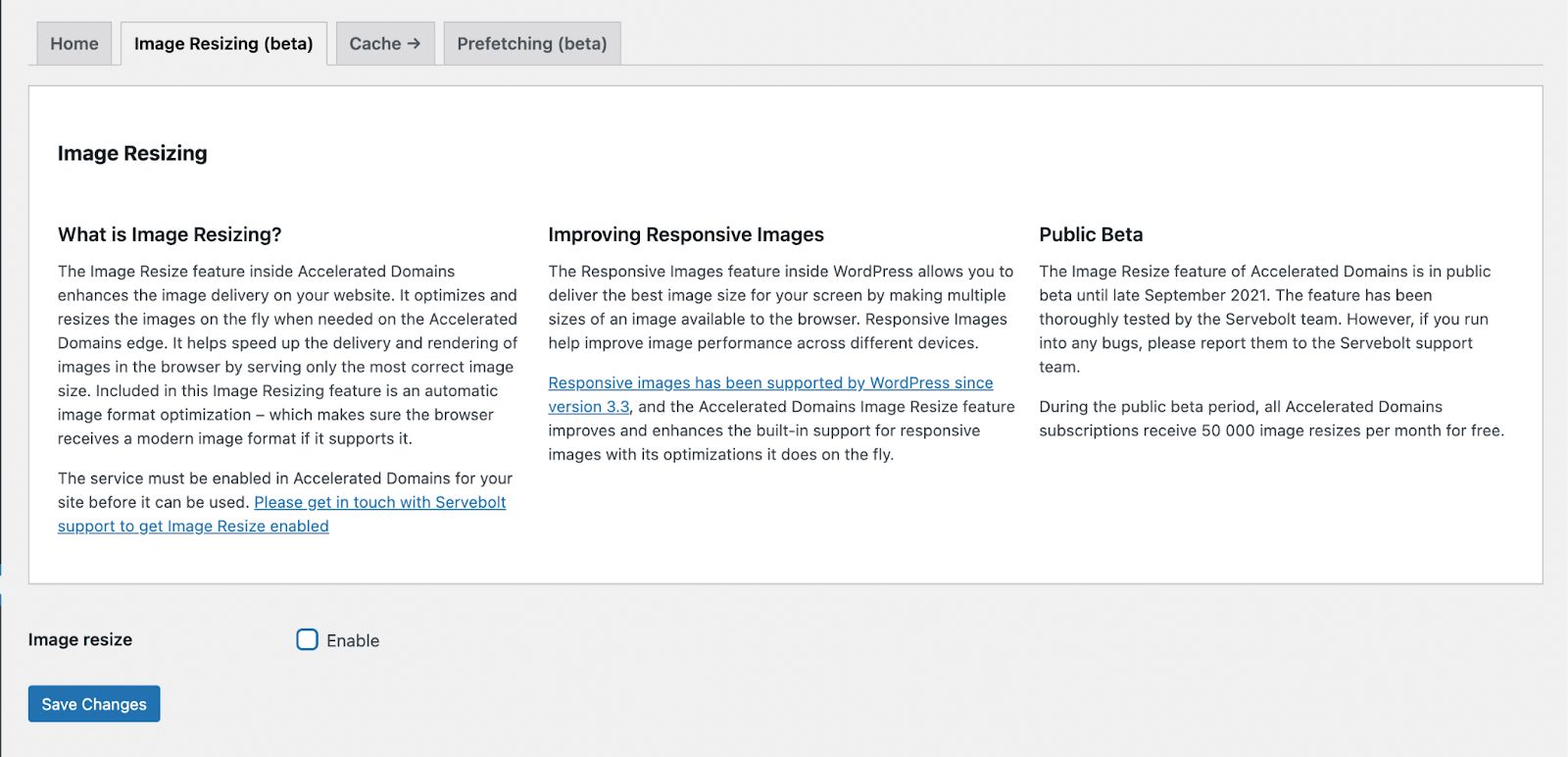The width and height of the screenshot is (1568, 757).
Task: Click the Improving Responsive Images heading
Action: [x=686, y=234]
